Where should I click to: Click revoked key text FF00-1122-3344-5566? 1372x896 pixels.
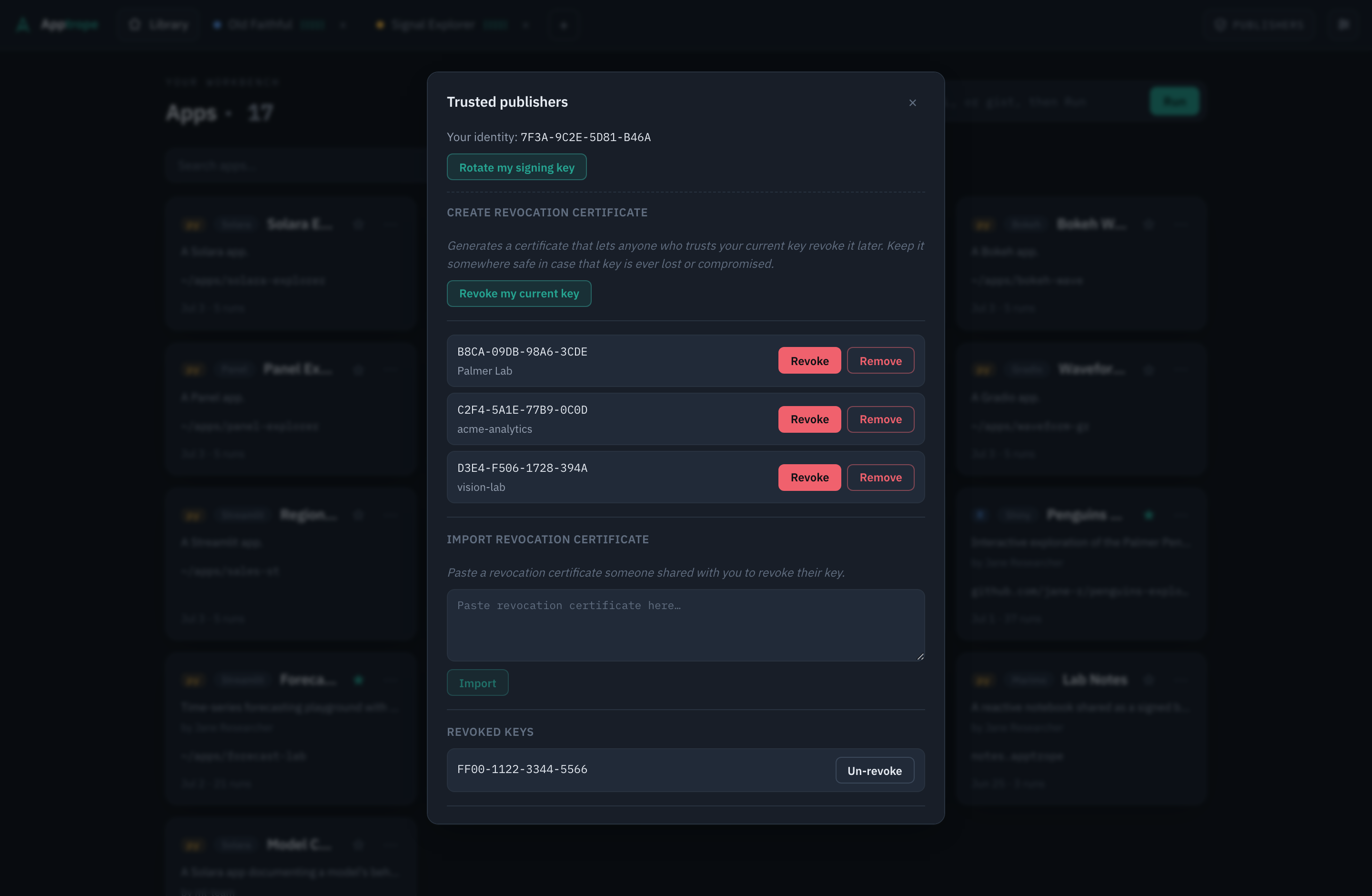522,769
